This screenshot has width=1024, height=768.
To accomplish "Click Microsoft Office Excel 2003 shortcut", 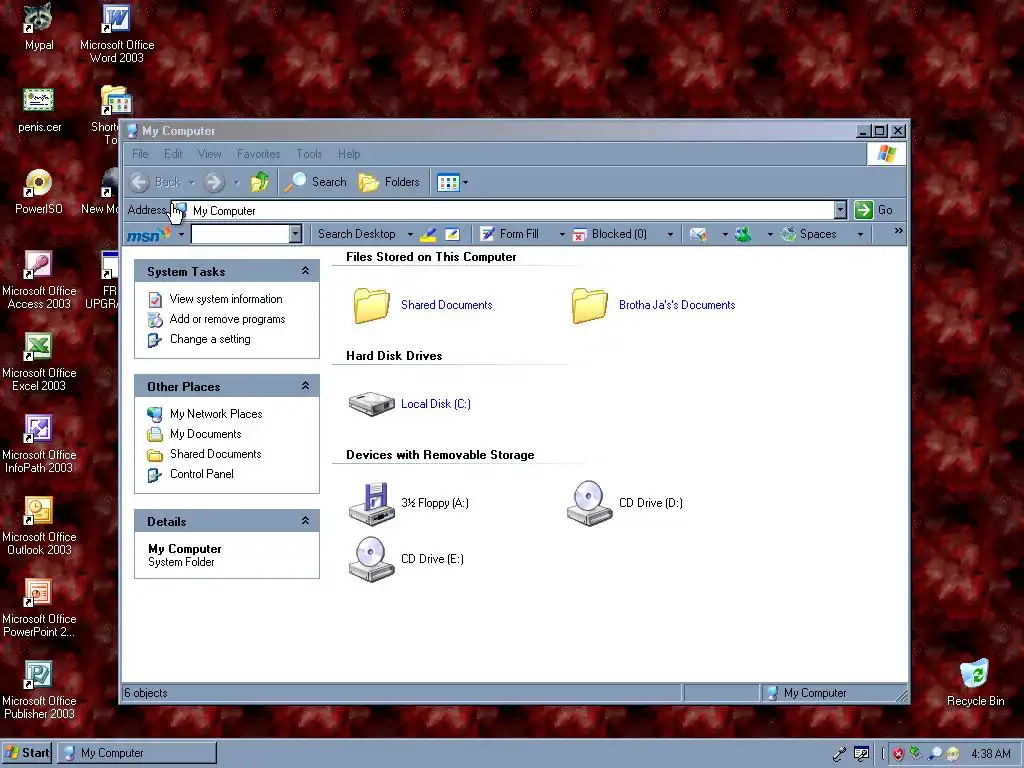I will coord(39,362).
